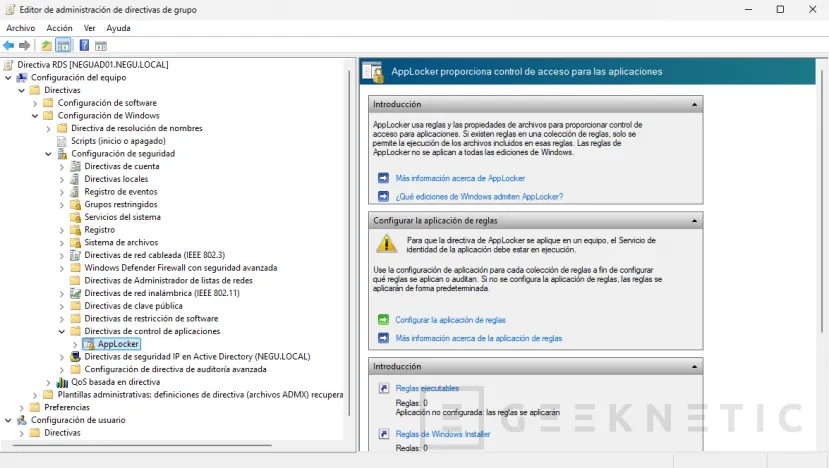This screenshot has height=468, width=829.
Task: Open ¿Qué ediciones de Windows admiten AppLocker? link
Action: (479, 196)
